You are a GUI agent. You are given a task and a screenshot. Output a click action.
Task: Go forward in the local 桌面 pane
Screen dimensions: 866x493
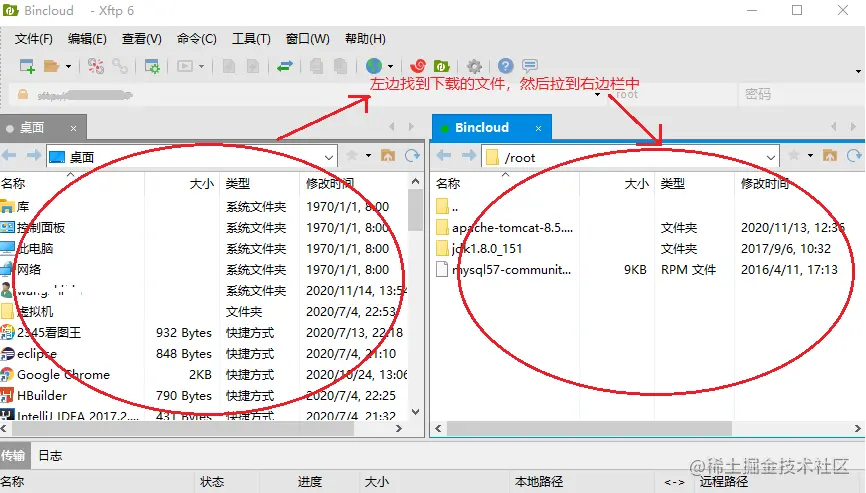tap(34, 156)
